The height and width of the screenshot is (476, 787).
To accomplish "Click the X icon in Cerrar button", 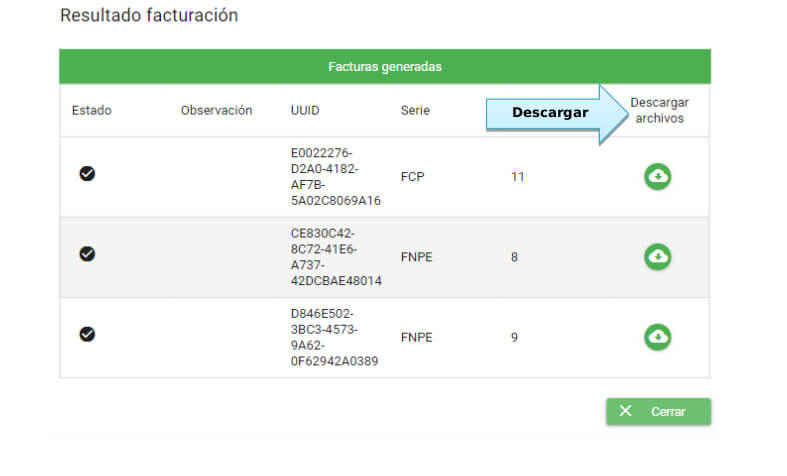I will [626, 411].
